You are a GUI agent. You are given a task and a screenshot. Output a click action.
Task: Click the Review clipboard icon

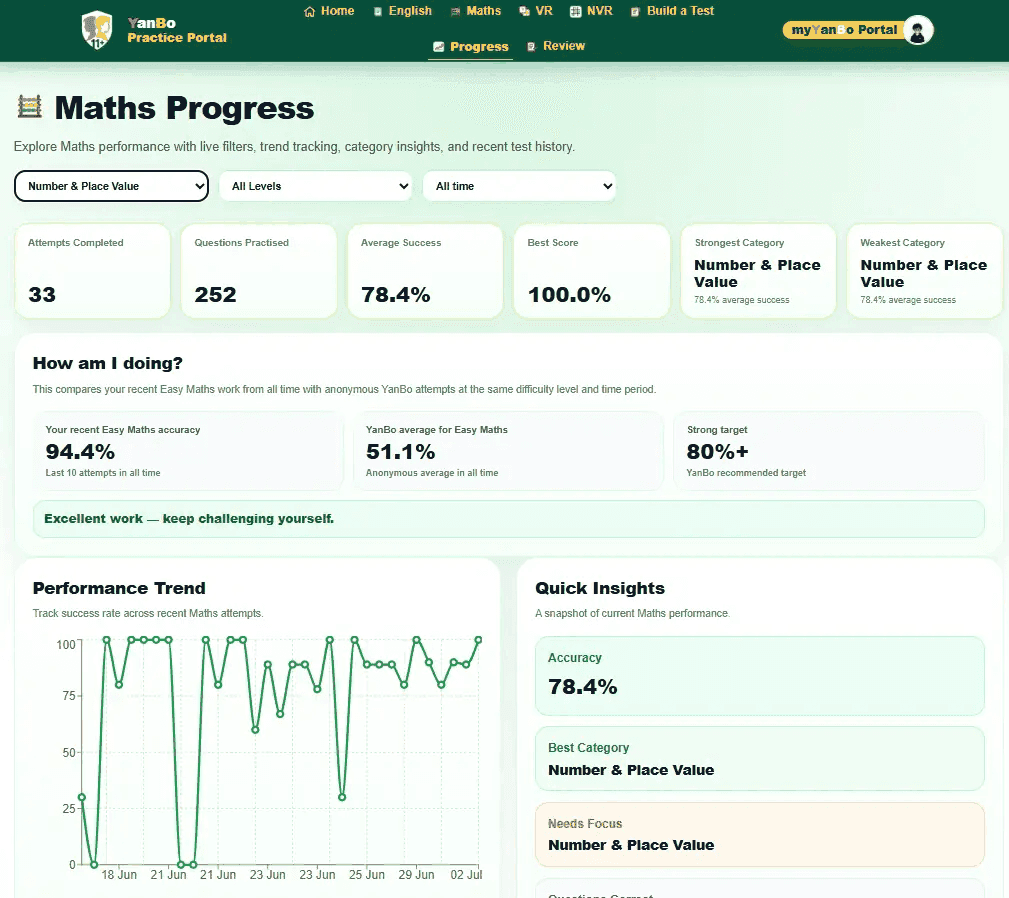(532, 46)
